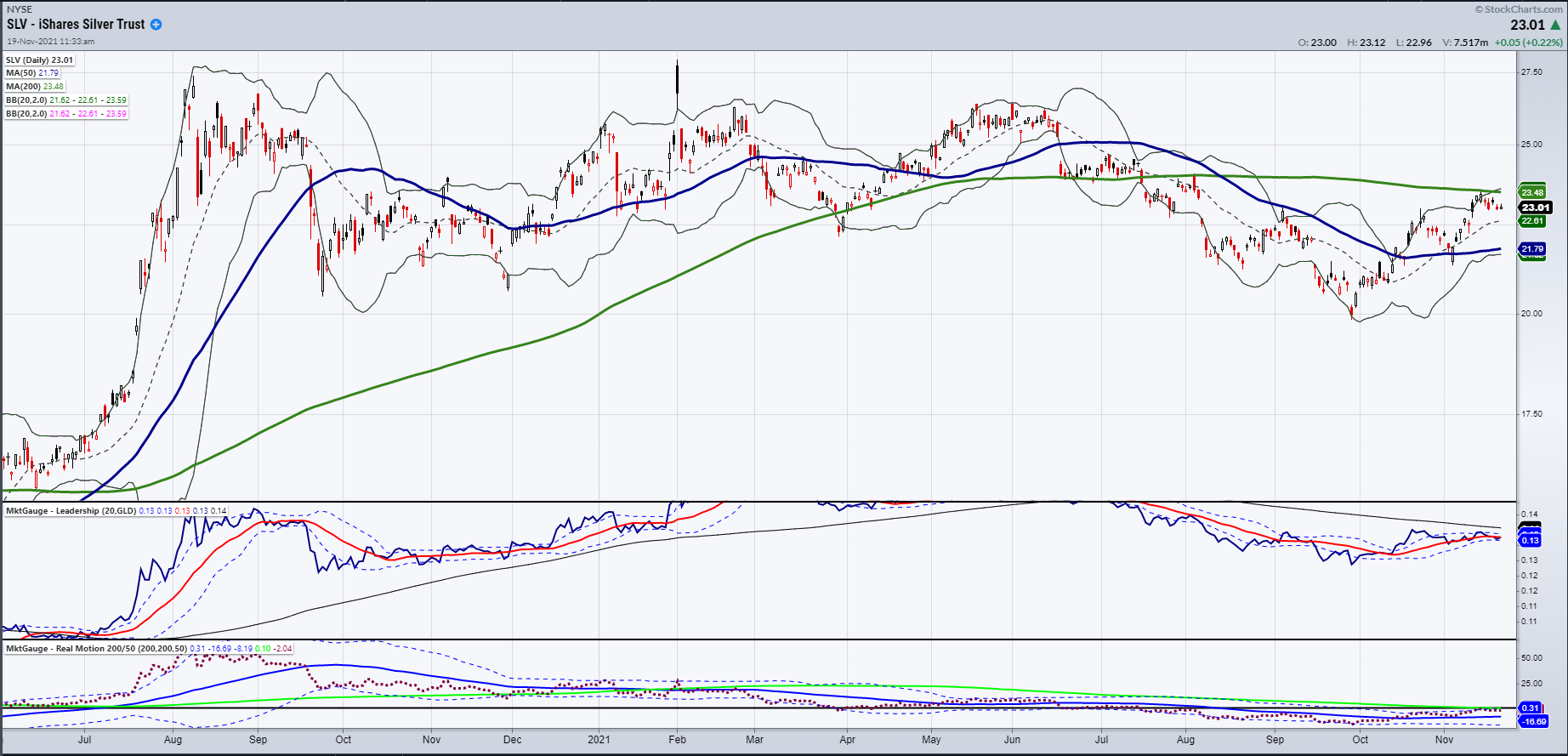Click the May label on time axis
Viewport: 1568px width, 756px height.
click(x=931, y=740)
